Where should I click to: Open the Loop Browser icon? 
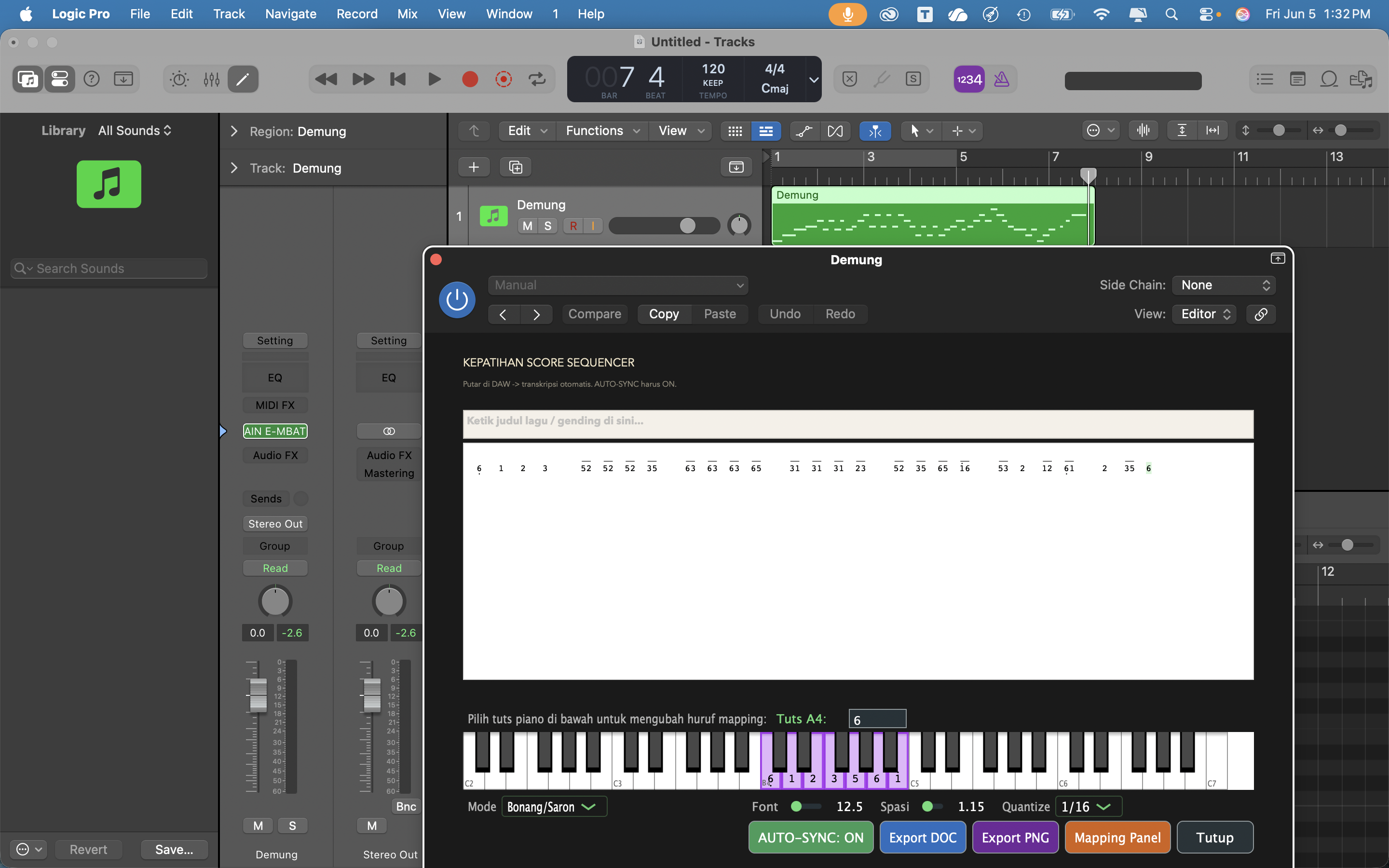1329,79
